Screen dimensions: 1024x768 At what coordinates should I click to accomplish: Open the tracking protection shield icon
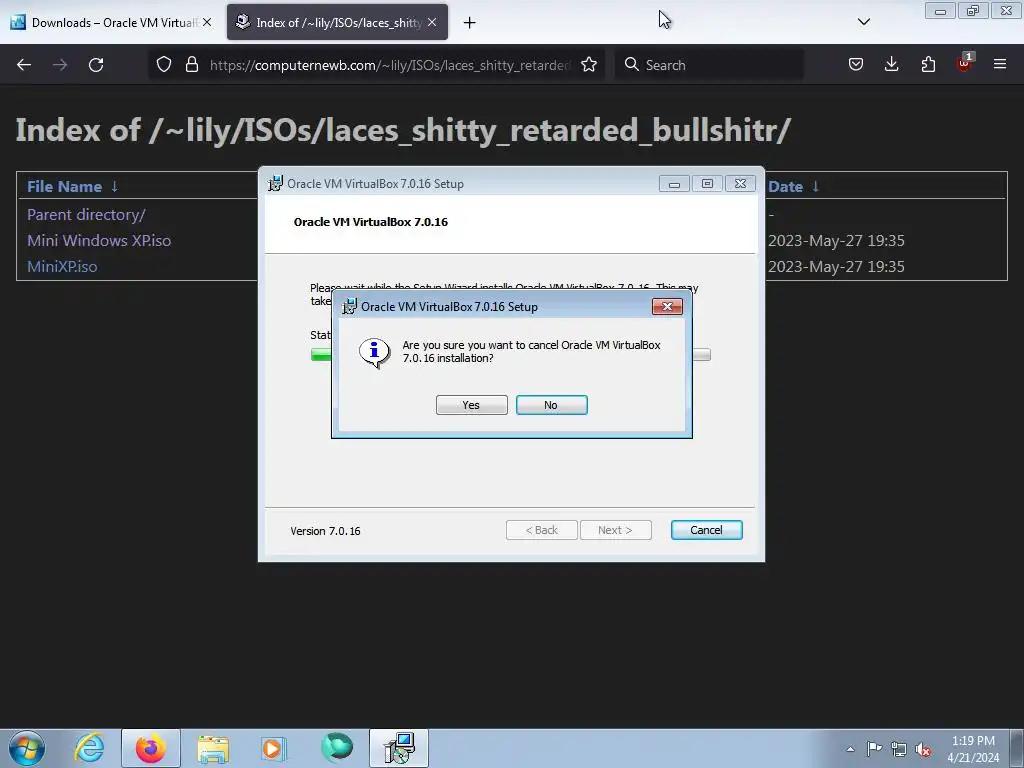point(164,65)
